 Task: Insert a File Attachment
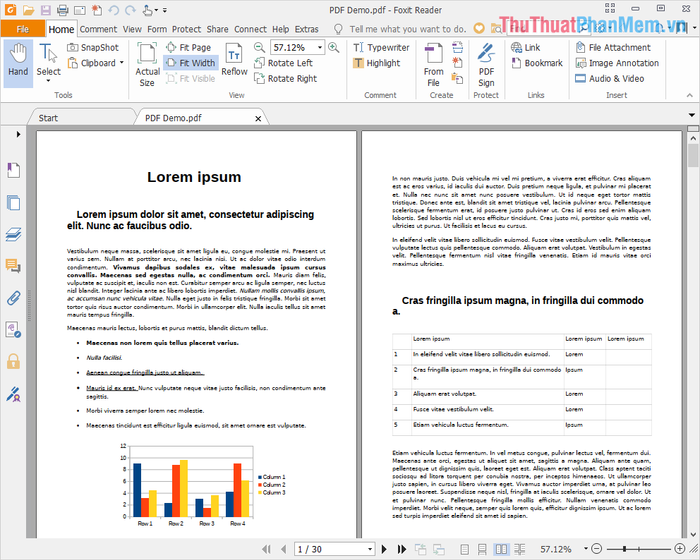coord(613,47)
